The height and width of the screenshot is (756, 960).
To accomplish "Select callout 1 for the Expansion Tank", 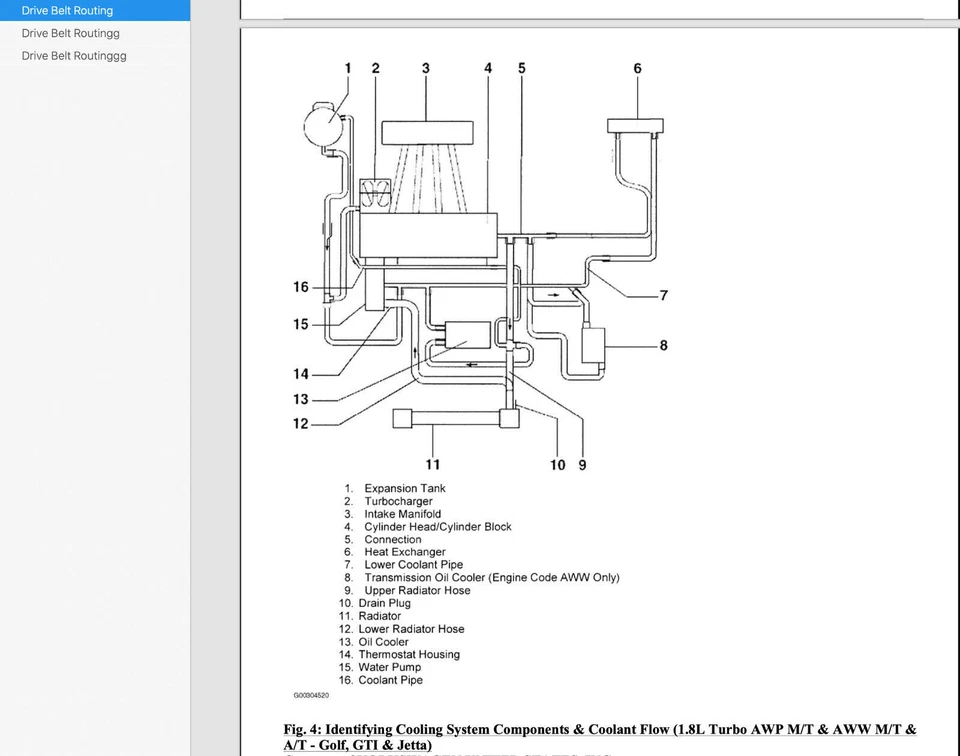I will coord(347,68).
